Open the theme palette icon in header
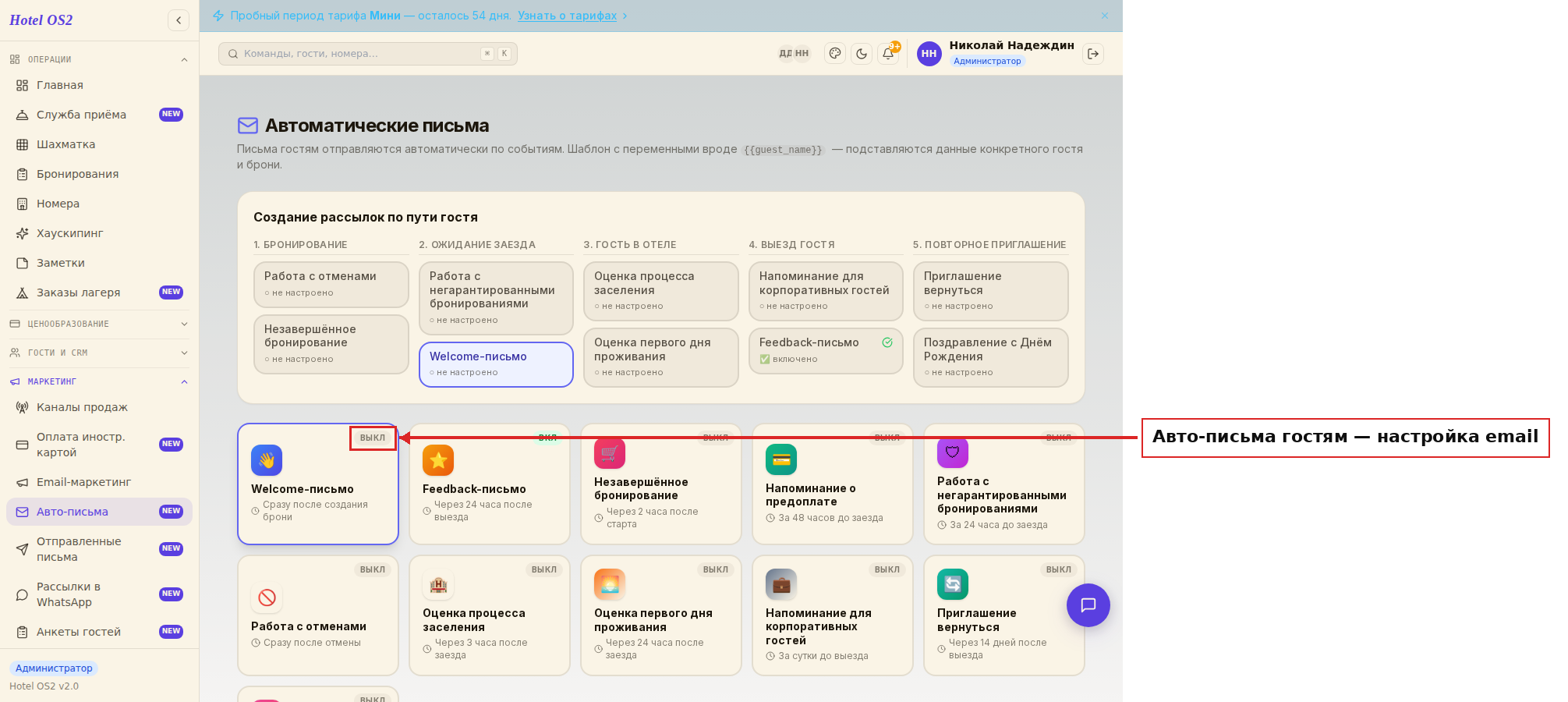This screenshot has width=1568, height=702. [835, 54]
